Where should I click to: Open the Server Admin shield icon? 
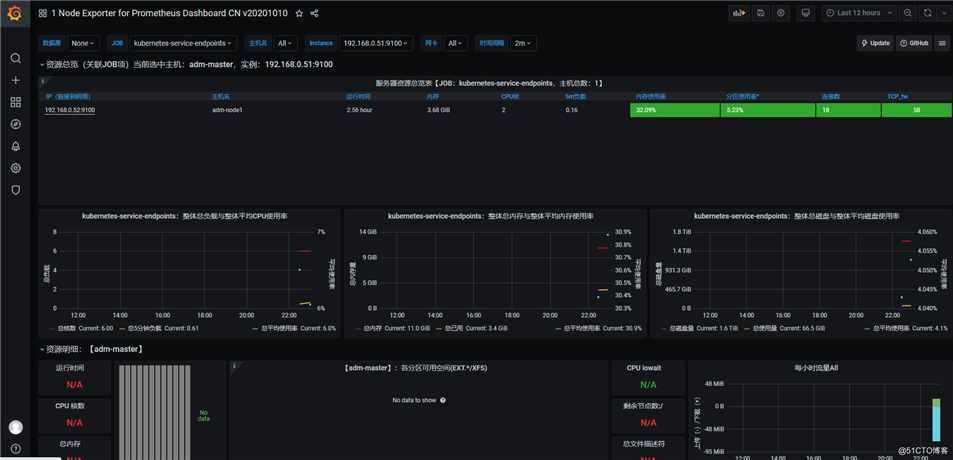[16, 190]
